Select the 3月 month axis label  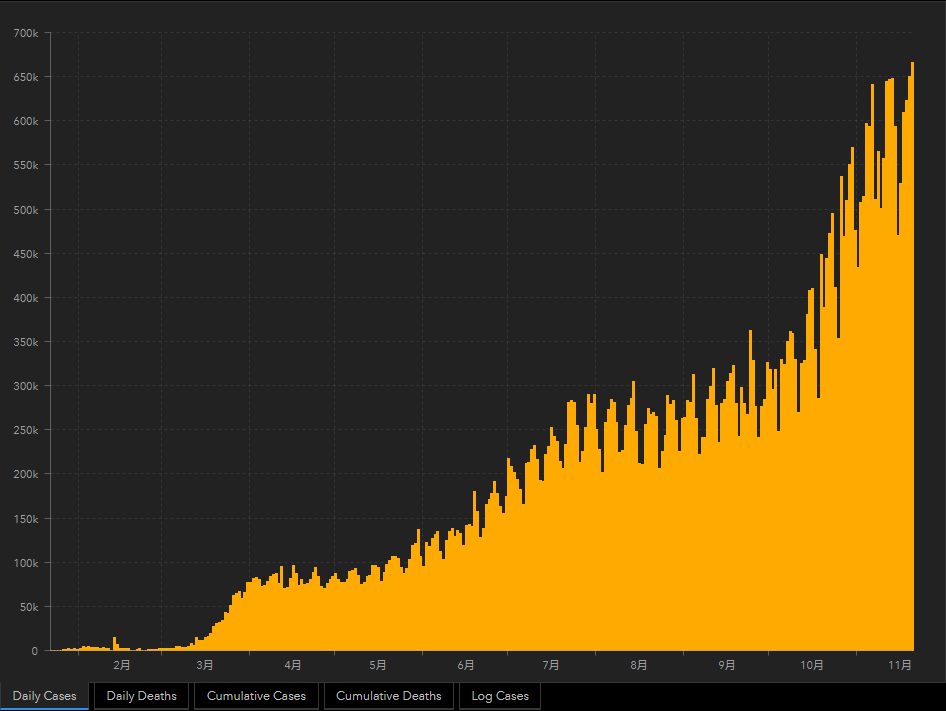205,665
